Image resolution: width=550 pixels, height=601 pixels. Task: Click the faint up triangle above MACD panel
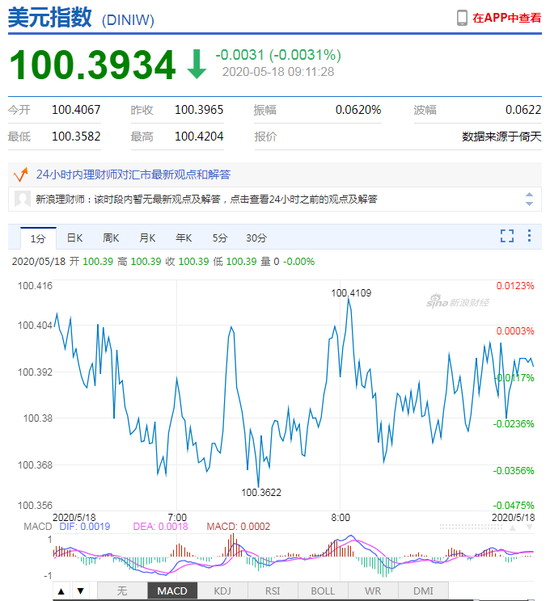[513, 528]
